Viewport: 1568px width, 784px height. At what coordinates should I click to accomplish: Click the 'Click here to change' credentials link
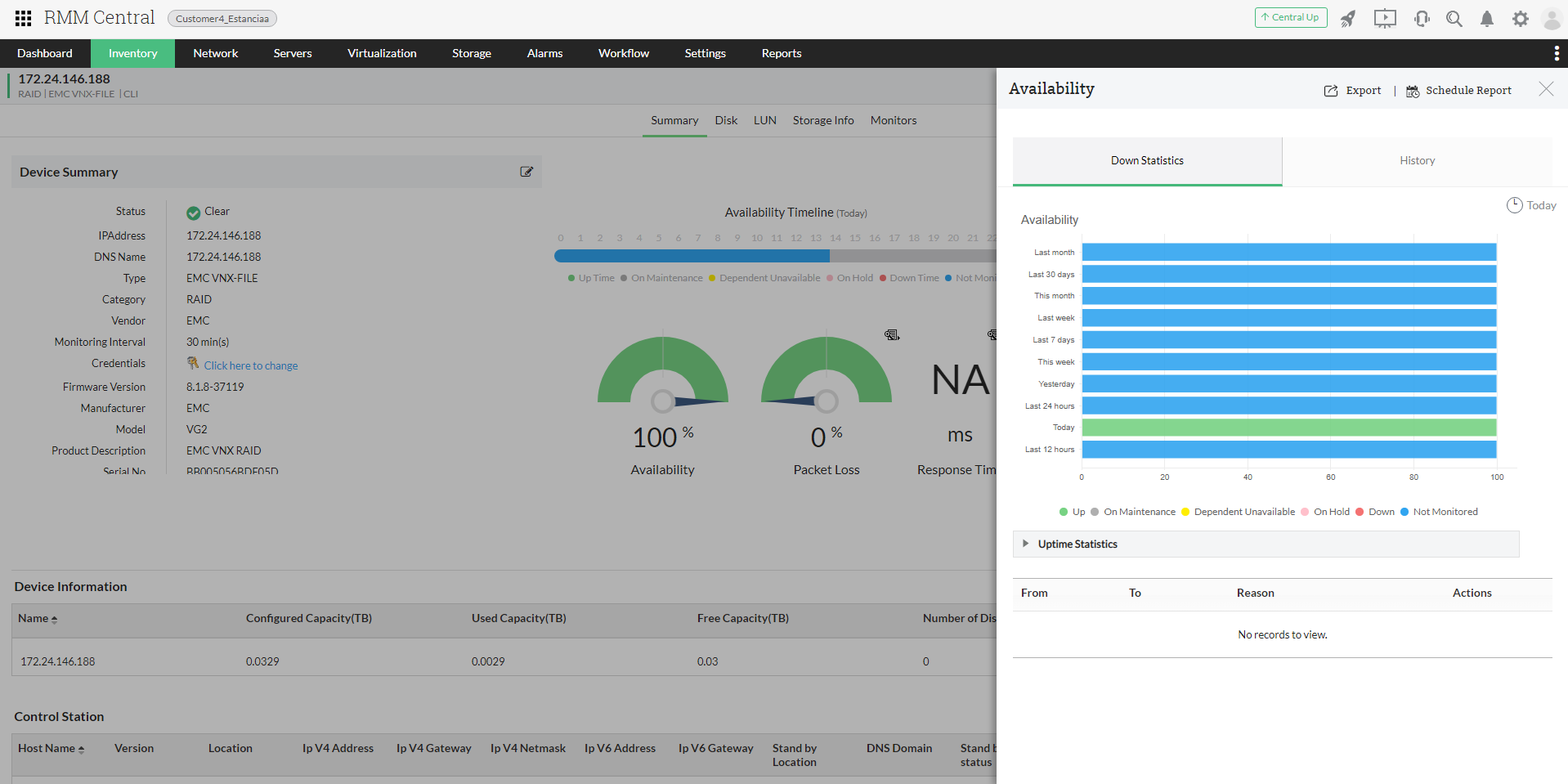tap(250, 365)
